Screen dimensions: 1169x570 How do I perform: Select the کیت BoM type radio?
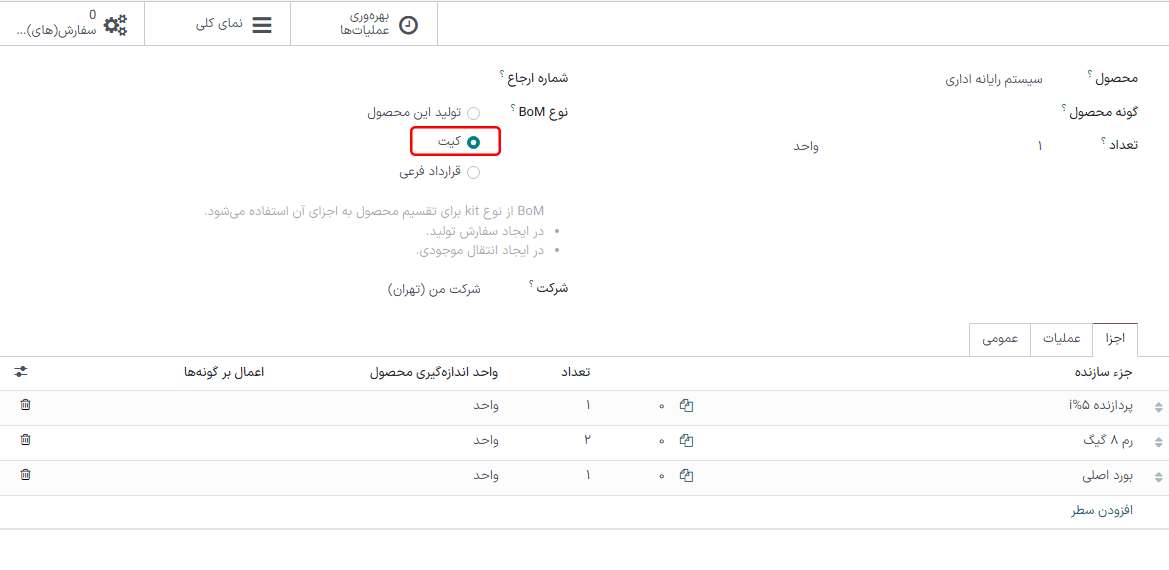point(473,143)
